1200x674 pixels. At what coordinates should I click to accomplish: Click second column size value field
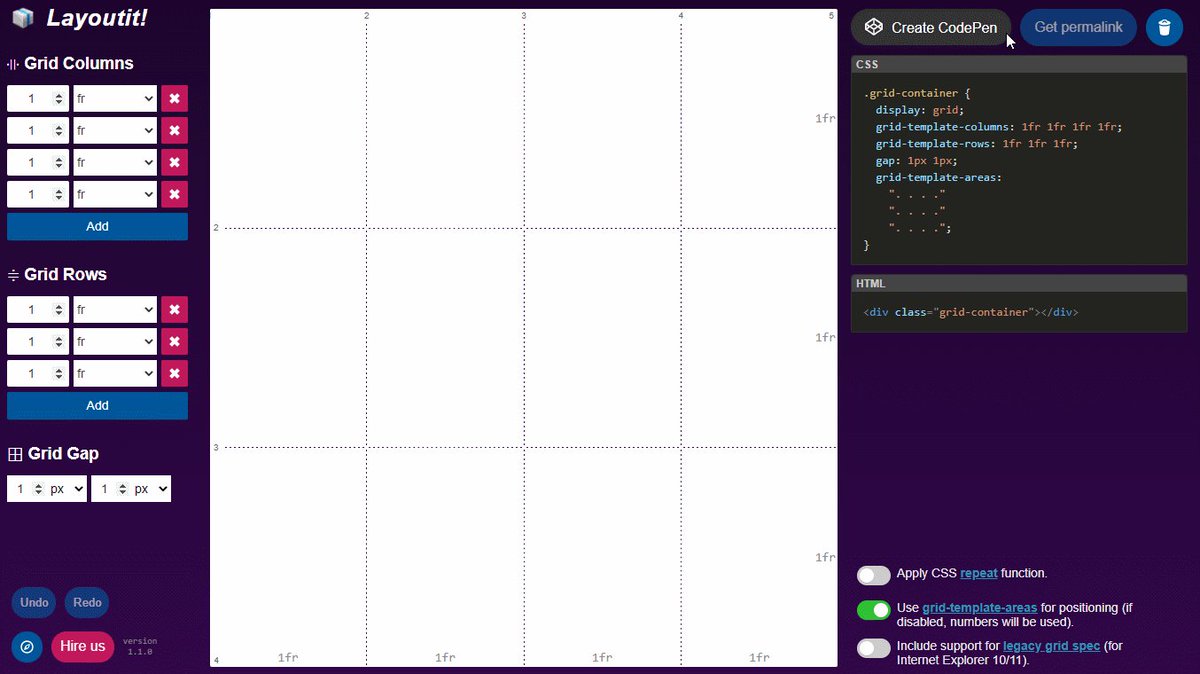pos(38,130)
